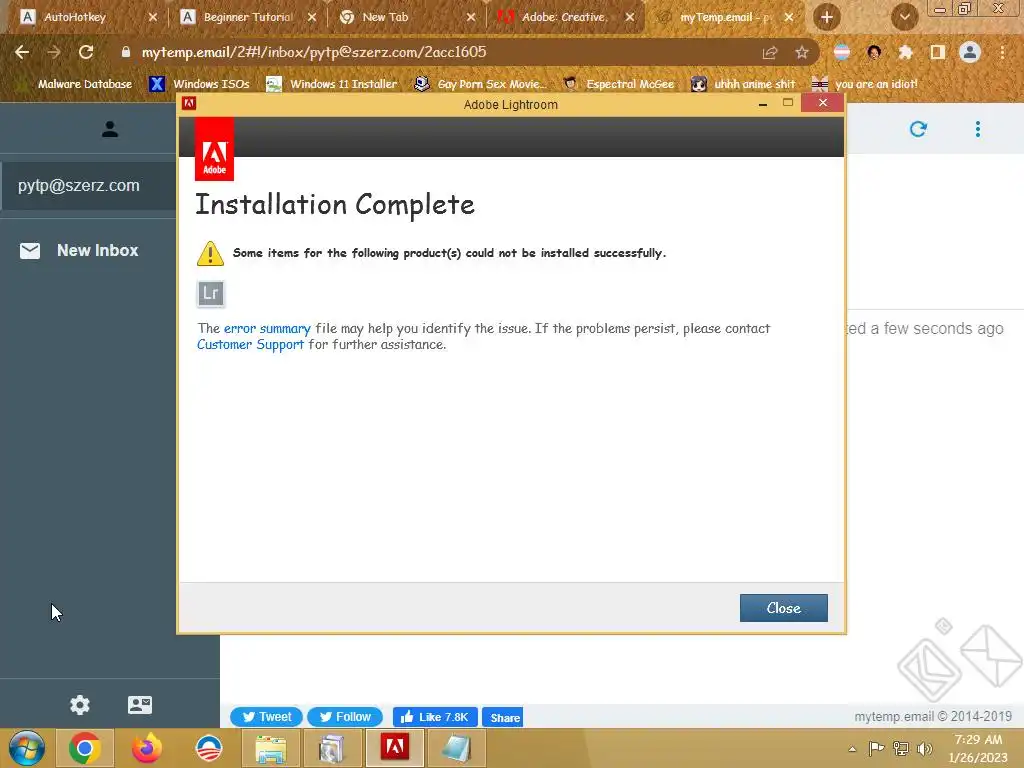1024x768 pixels.
Task: Open the Espectral McGee bookmark
Action: click(619, 84)
